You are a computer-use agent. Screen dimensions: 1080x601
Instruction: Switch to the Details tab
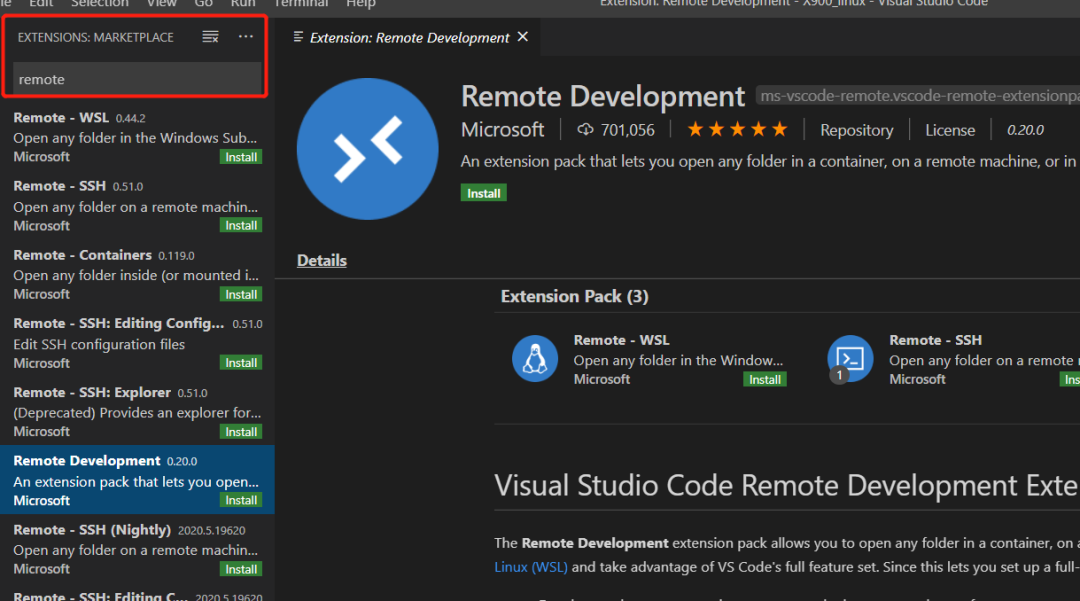(322, 260)
